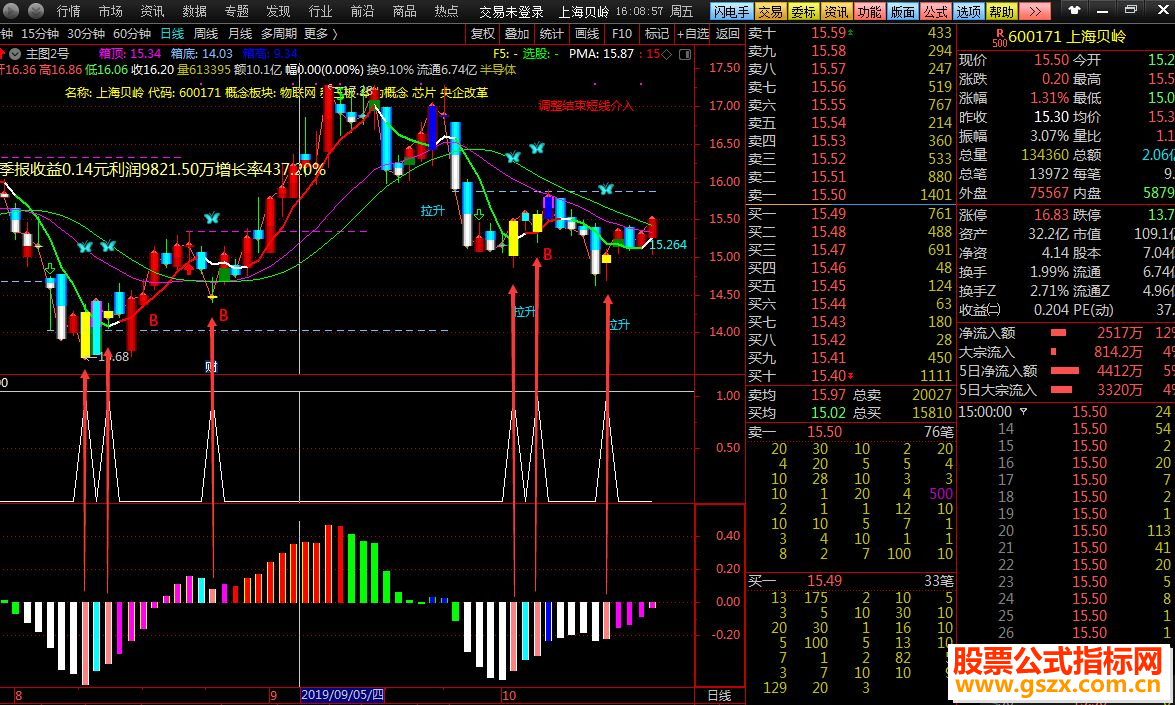Open the 专题 menu
1175x705 pixels.
tap(236, 11)
